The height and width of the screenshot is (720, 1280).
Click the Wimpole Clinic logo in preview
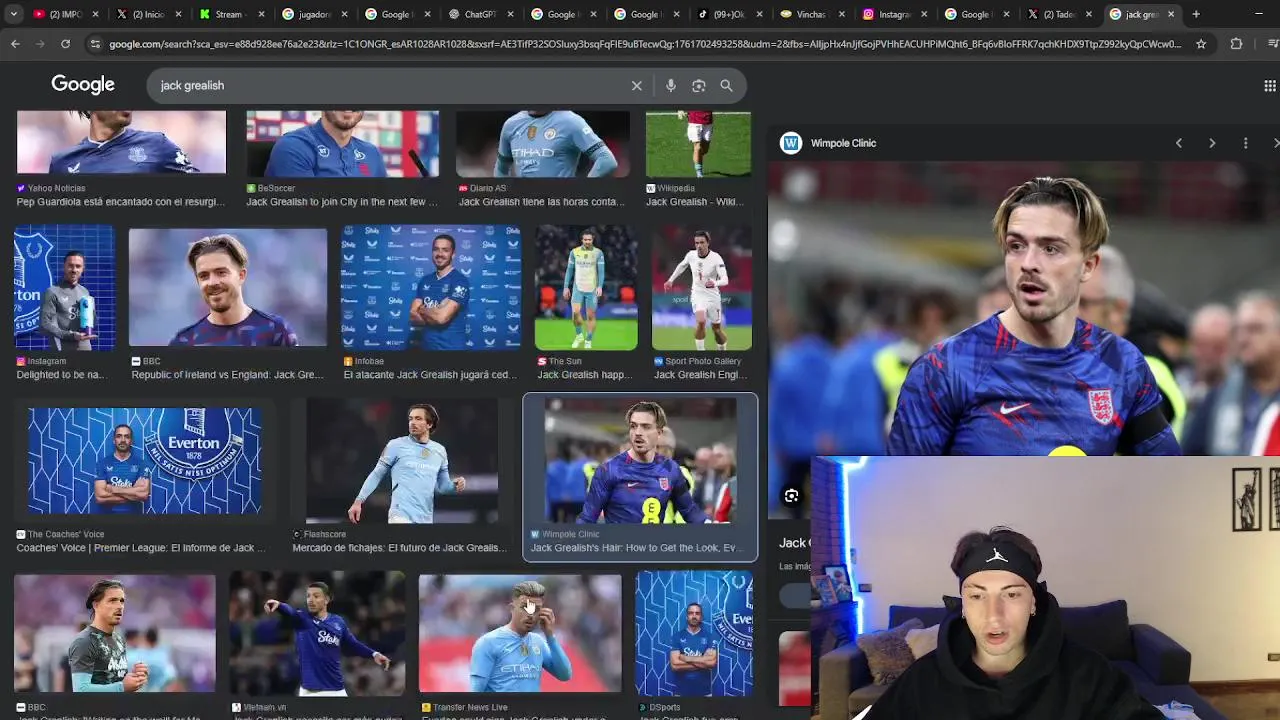tap(791, 143)
